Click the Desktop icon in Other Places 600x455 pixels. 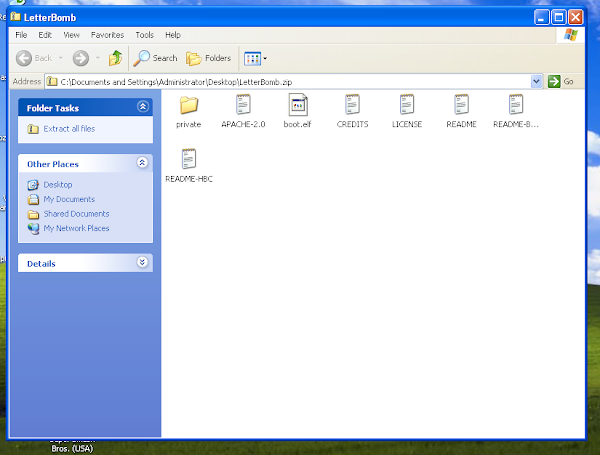33,185
